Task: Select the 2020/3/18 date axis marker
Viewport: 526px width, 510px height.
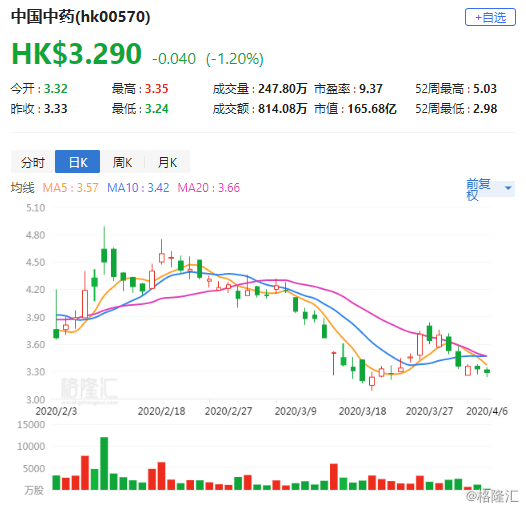Action: (363, 411)
